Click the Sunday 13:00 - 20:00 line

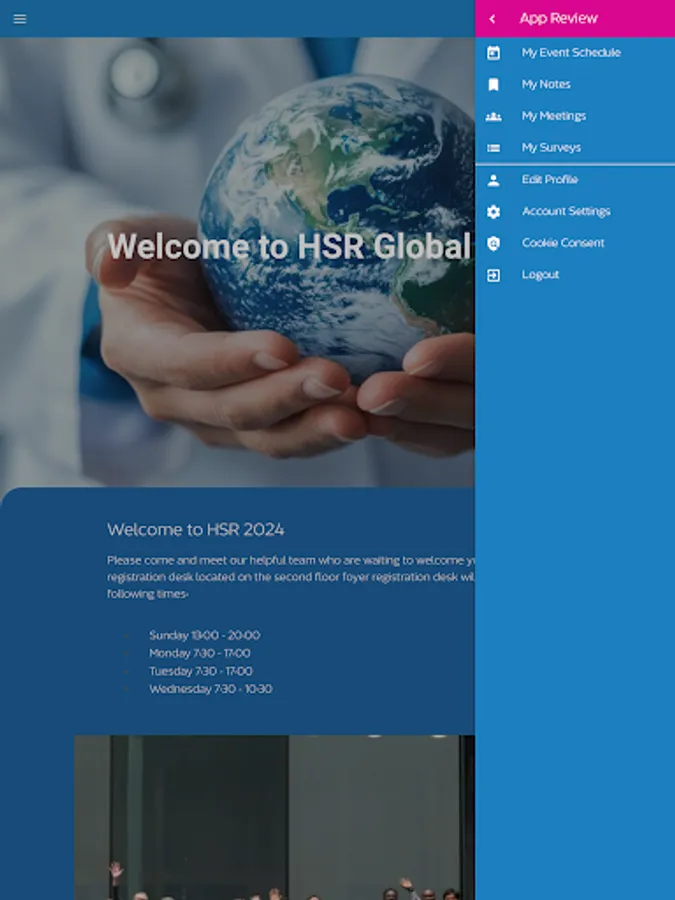coord(204,635)
